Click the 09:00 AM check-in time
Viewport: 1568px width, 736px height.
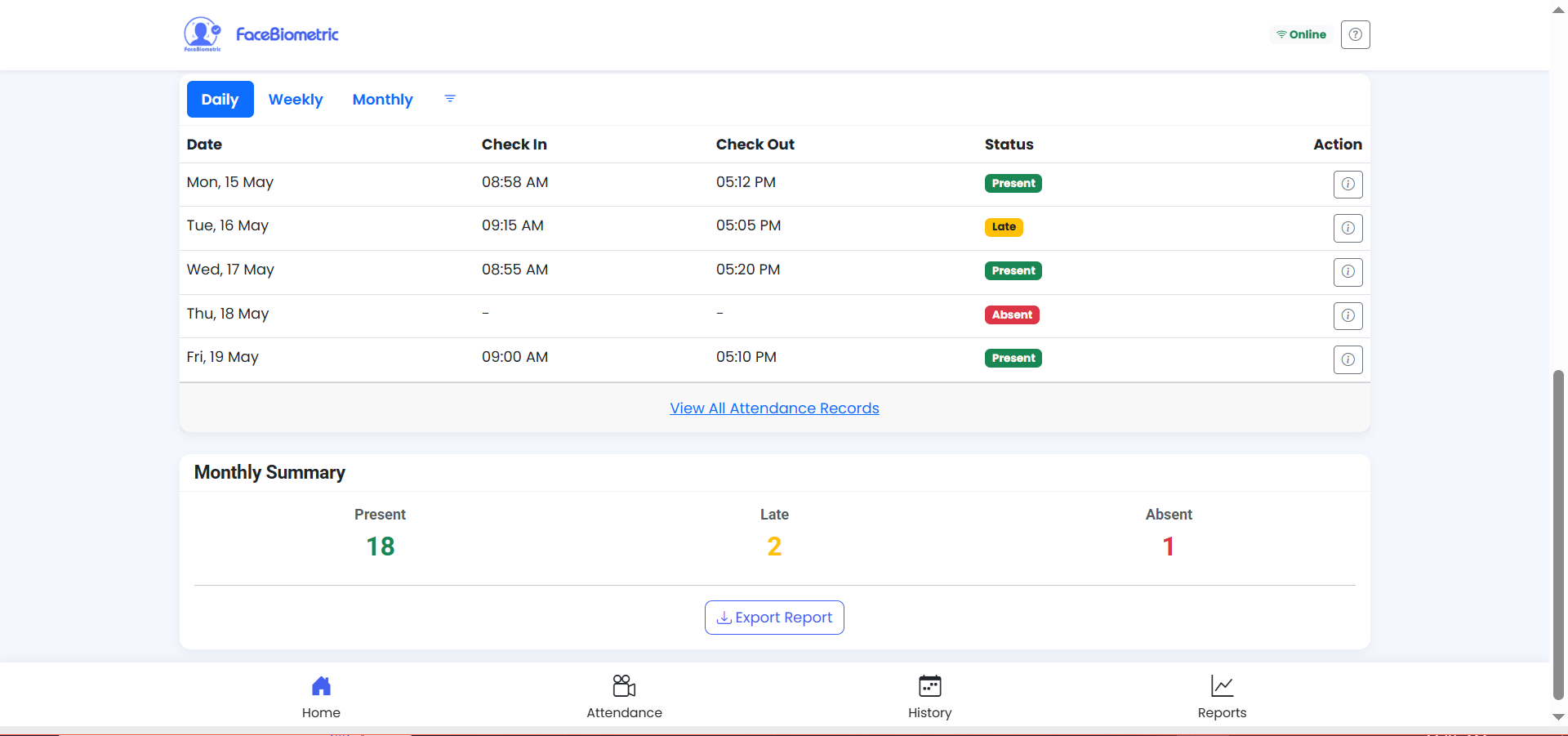click(x=514, y=357)
